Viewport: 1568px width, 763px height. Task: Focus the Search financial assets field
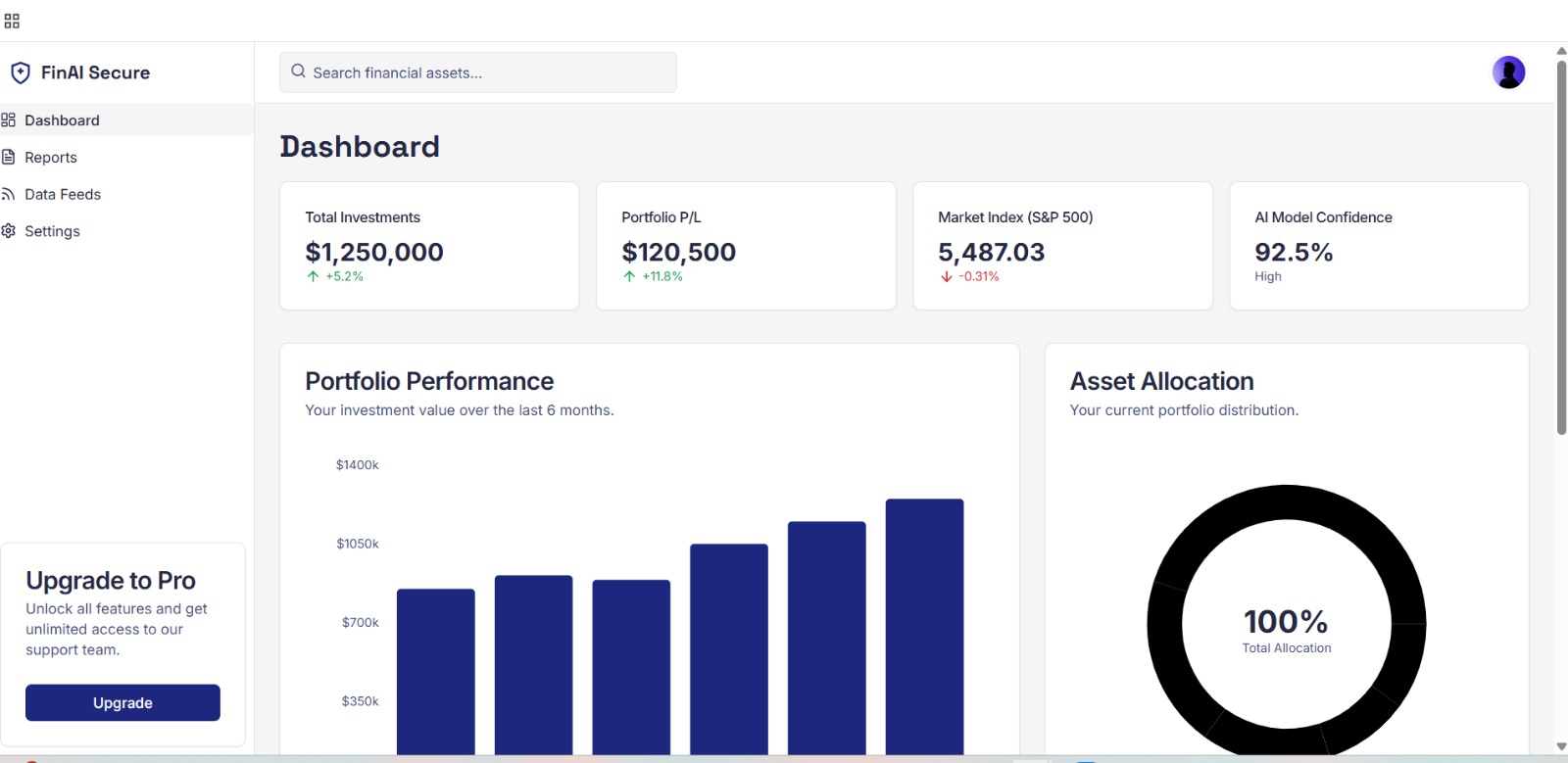pyautogui.click(x=490, y=72)
